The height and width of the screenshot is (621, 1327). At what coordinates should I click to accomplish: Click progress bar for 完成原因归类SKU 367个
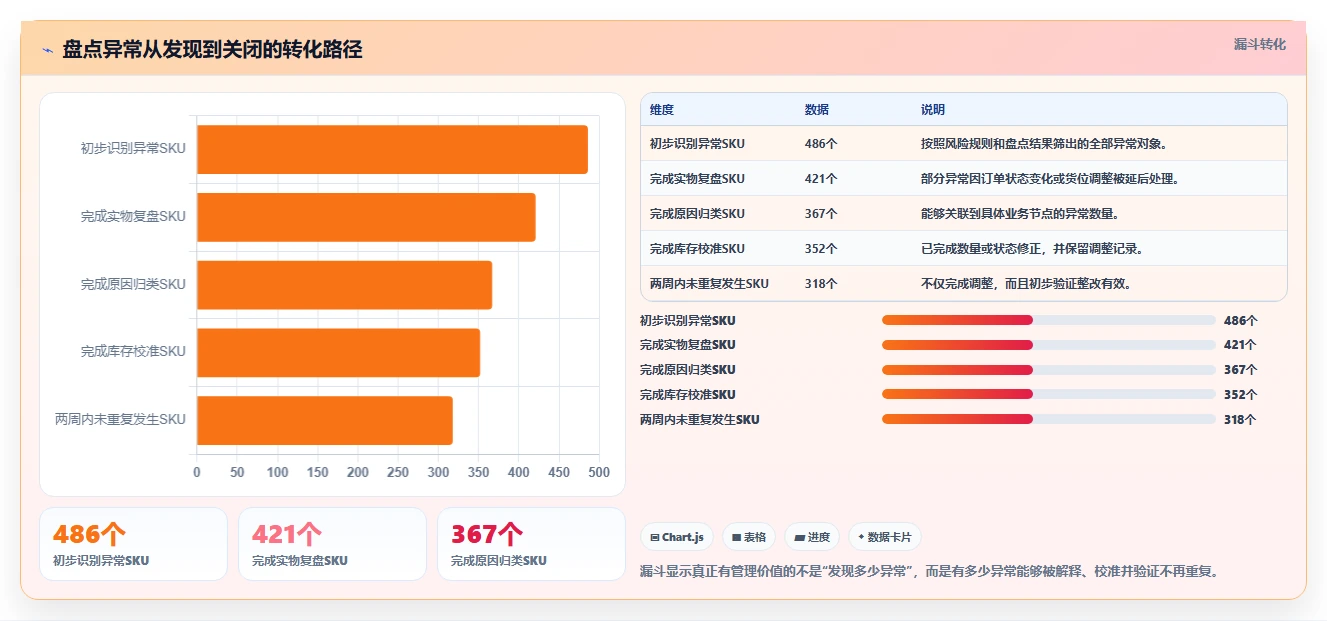(1049, 370)
